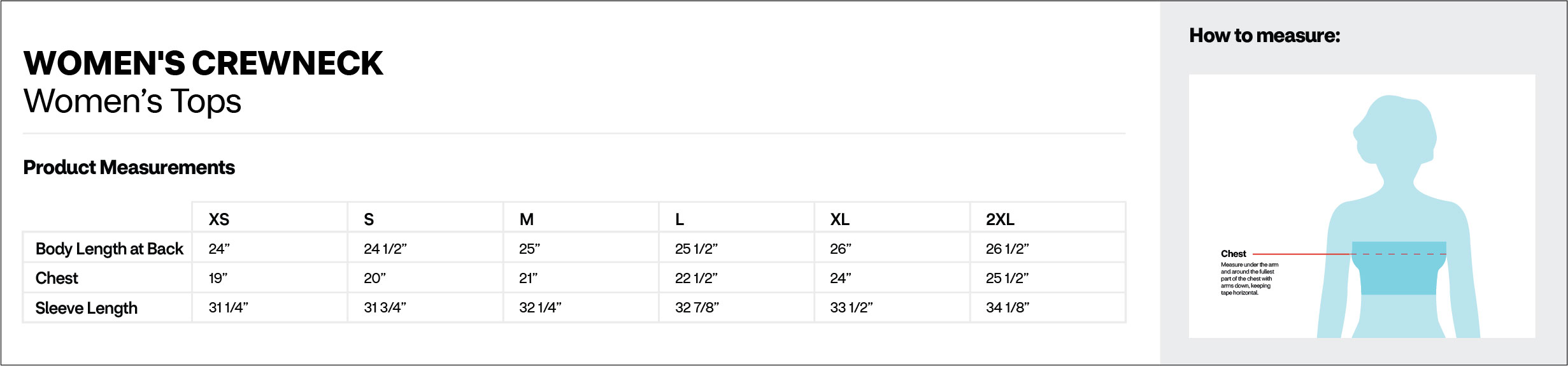Image resolution: width=1568 pixels, height=366 pixels.
Task: Select the S size column header
Action: point(369,219)
